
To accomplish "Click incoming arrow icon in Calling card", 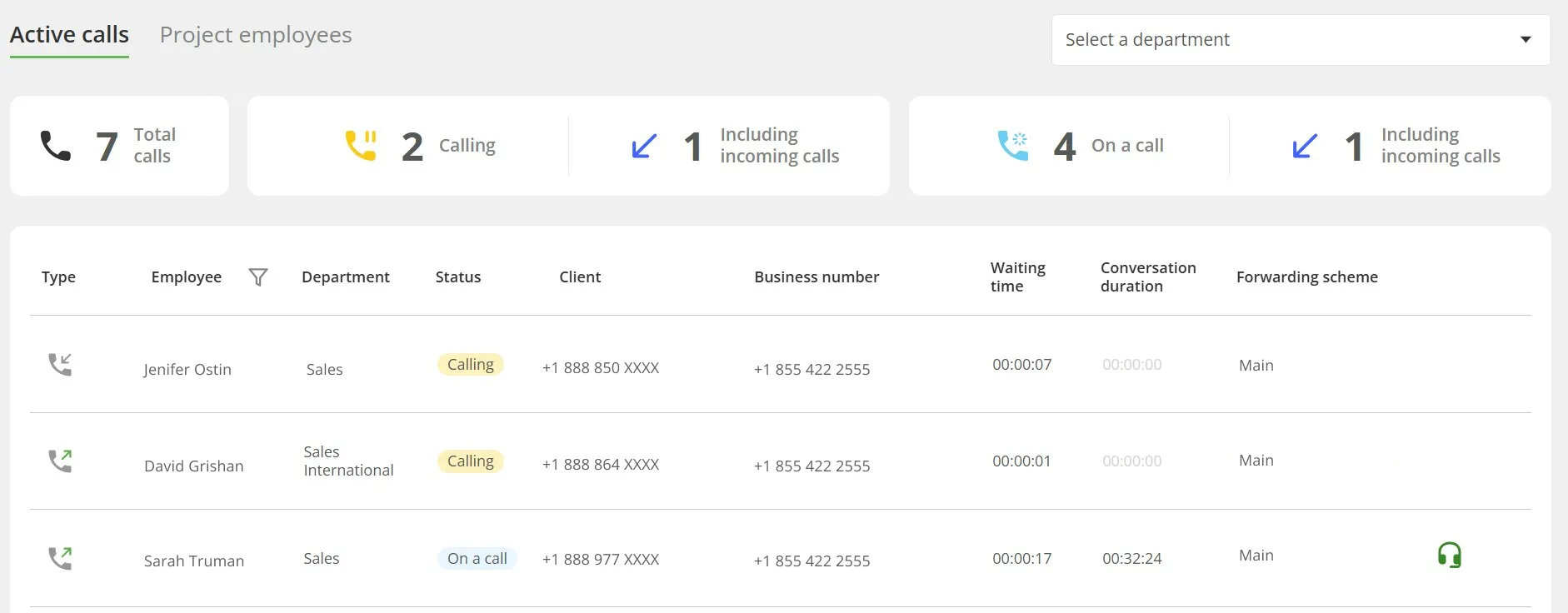I will [x=644, y=147].
